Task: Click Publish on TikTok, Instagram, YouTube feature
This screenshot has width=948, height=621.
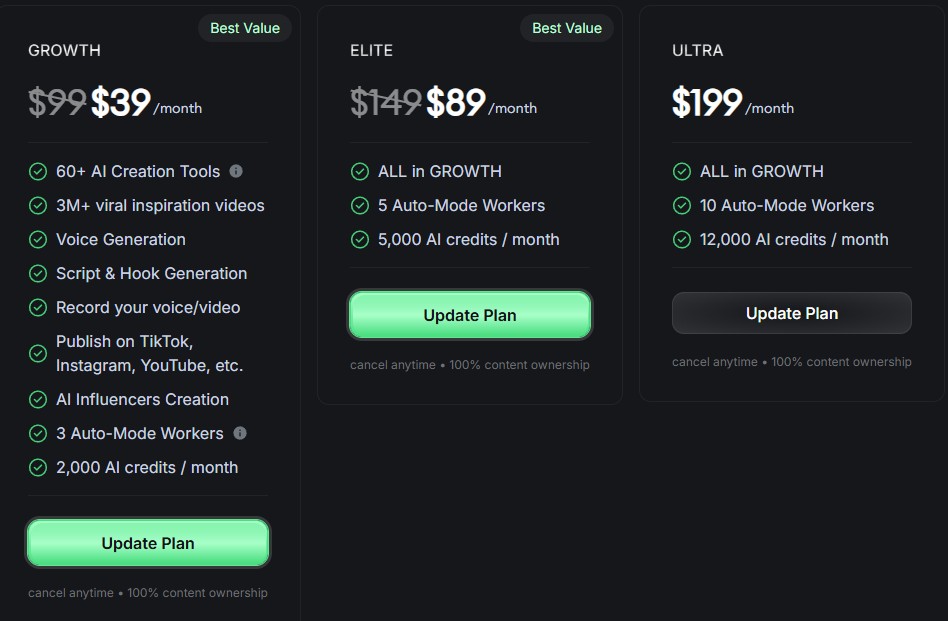Action: pyautogui.click(x=149, y=353)
